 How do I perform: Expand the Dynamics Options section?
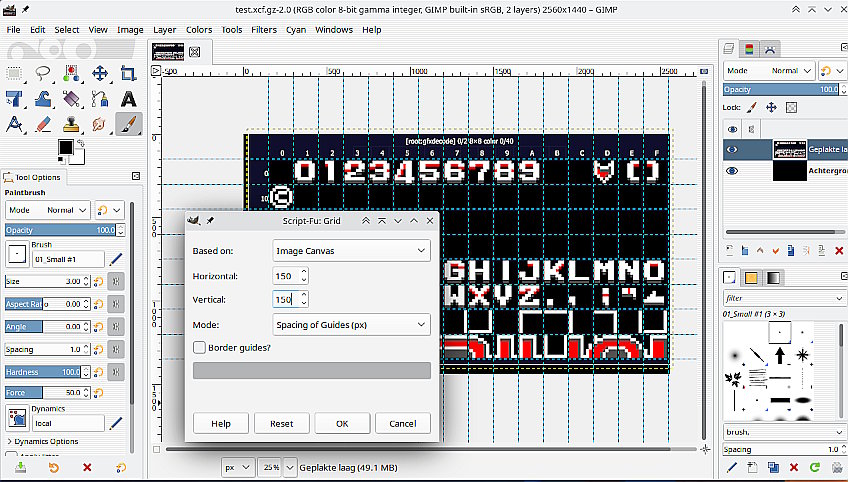10,441
